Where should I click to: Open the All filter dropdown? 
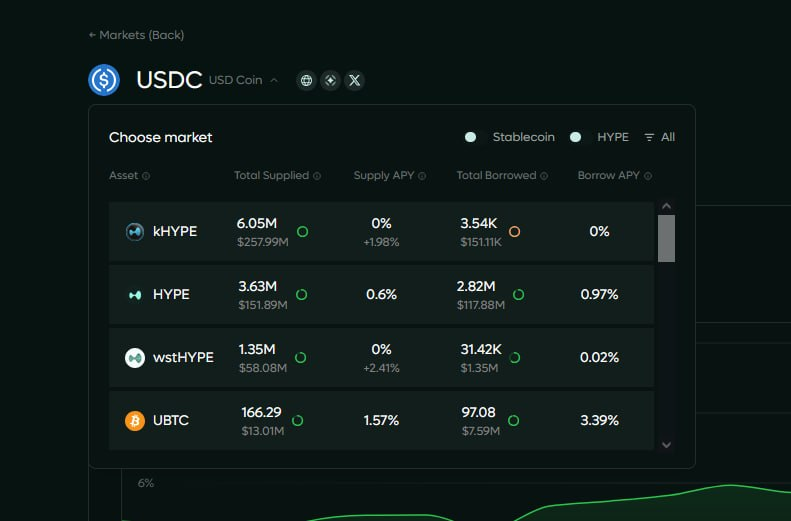660,137
